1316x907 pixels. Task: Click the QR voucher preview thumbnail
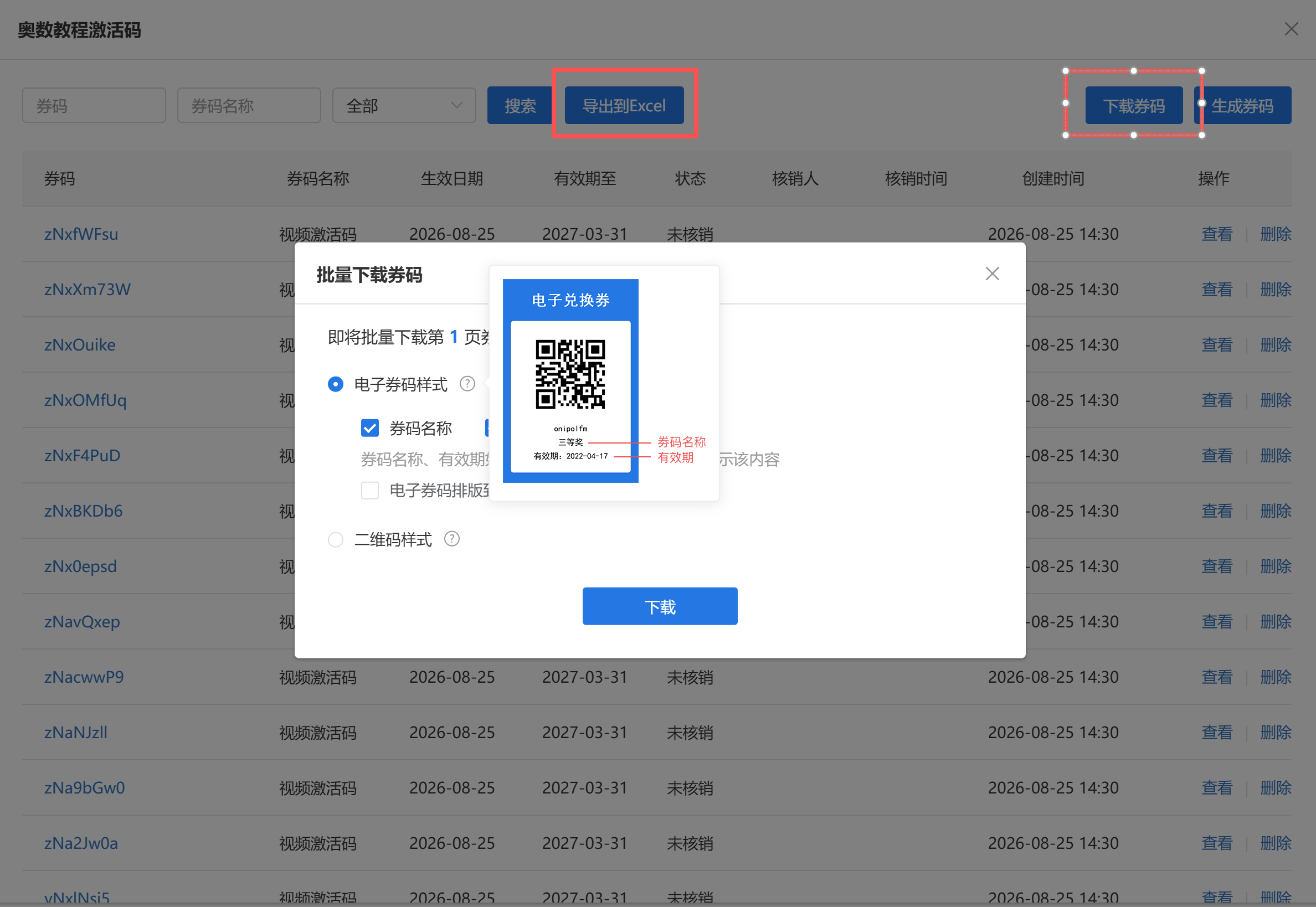pos(570,381)
